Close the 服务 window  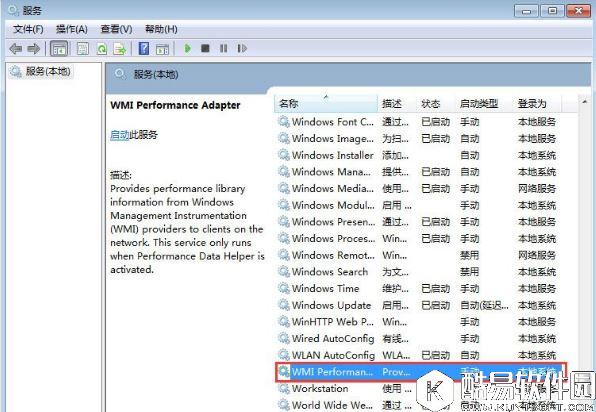pos(578,11)
